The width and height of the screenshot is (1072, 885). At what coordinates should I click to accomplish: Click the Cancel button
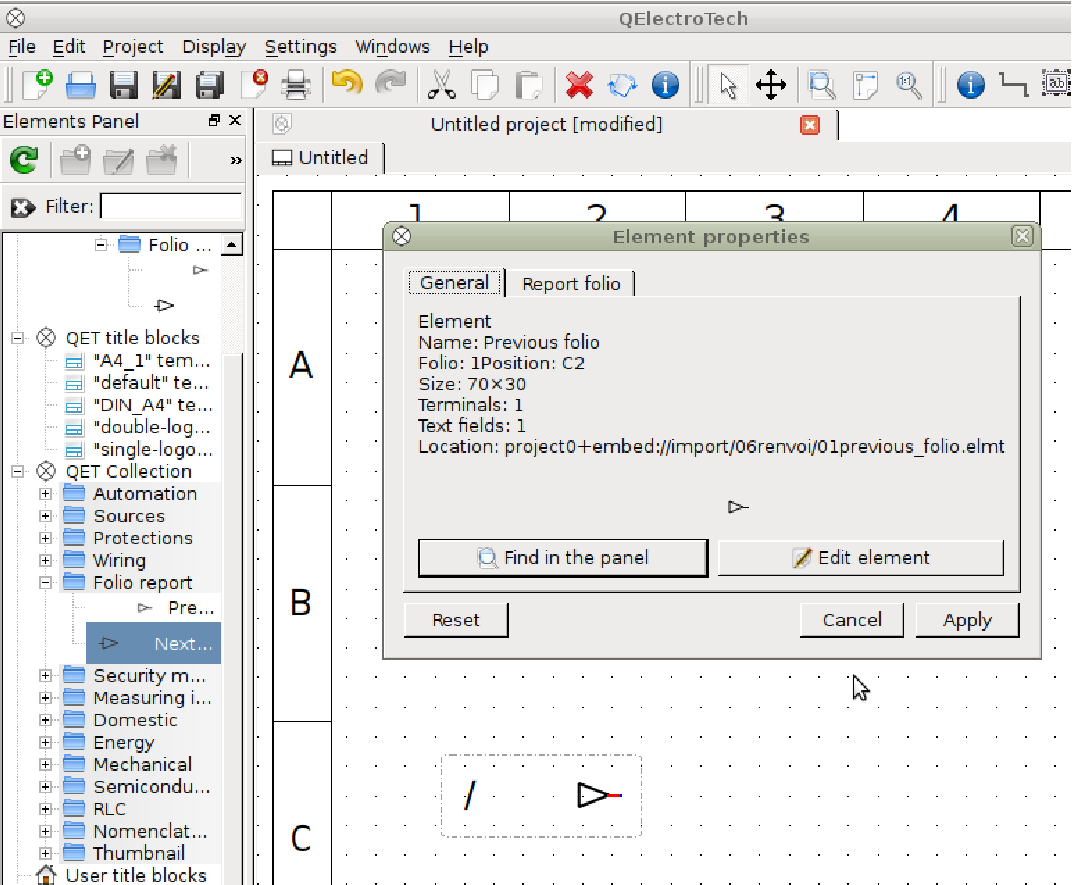coord(852,620)
